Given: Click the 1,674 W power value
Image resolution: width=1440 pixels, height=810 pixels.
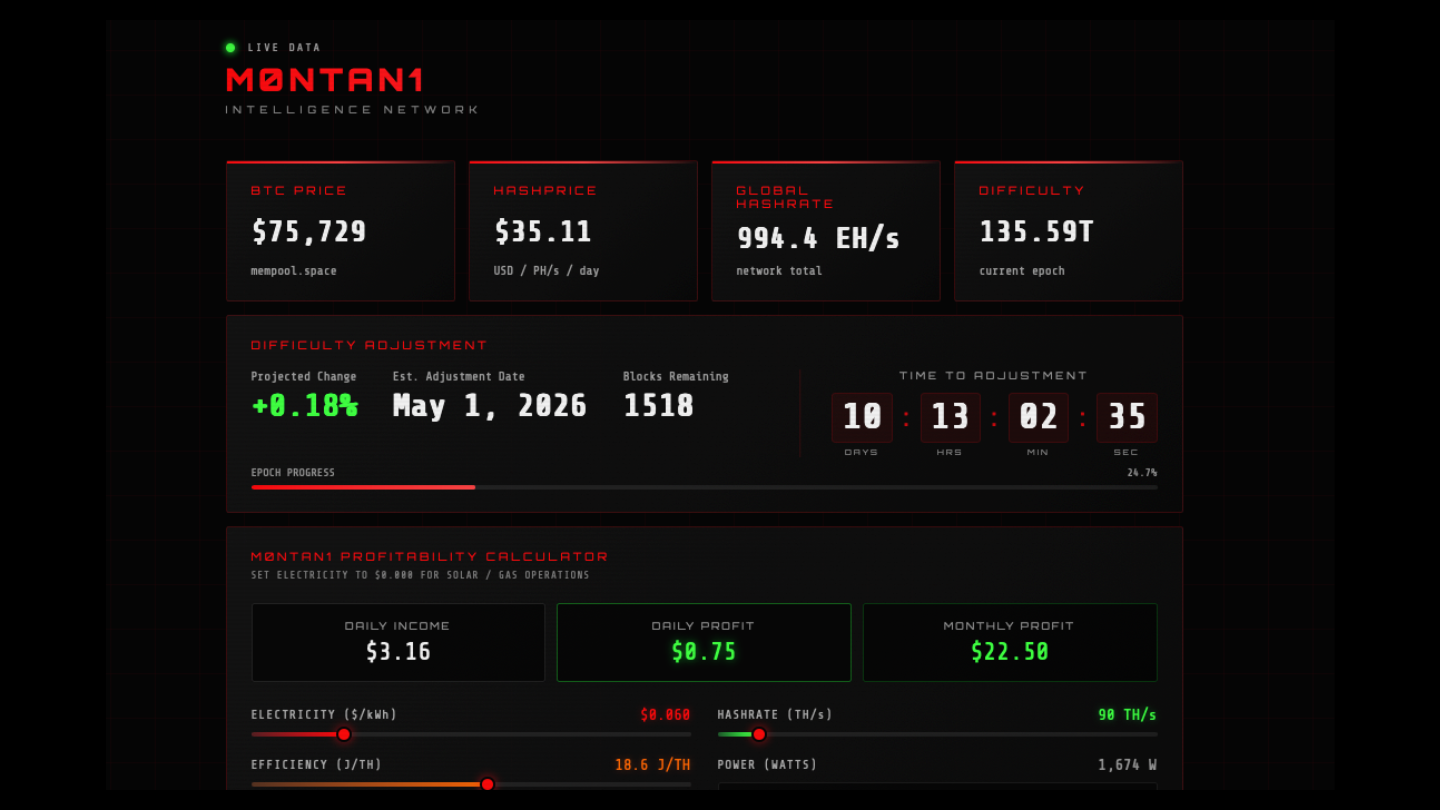Looking at the screenshot, I should click(x=1127, y=765).
